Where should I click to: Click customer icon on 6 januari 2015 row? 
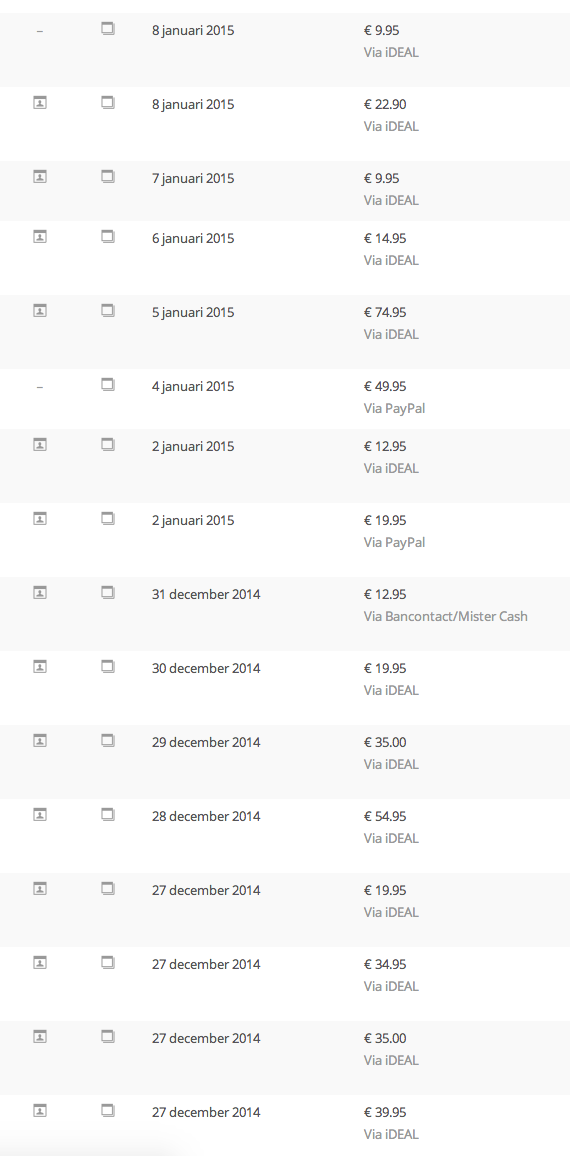click(x=40, y=237)
